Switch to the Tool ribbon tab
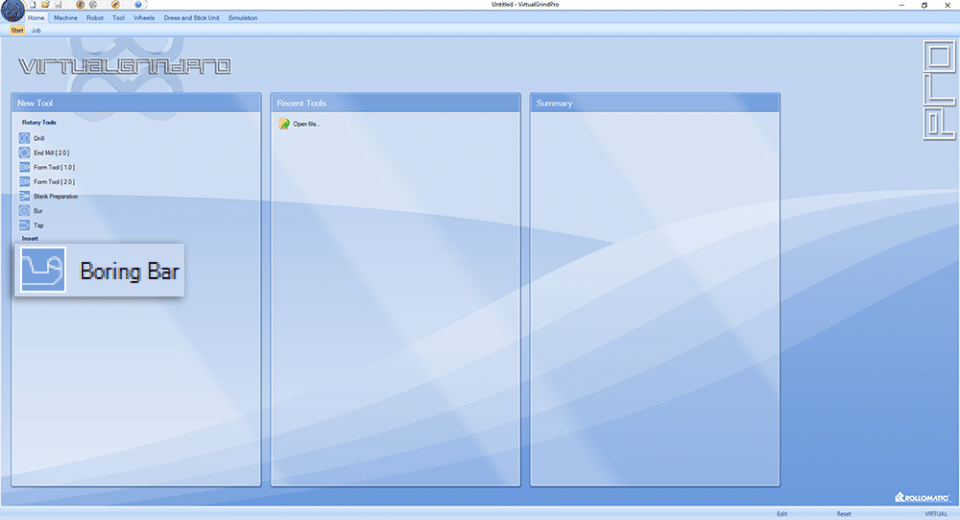Viewport: 960px width, 520px height. pos(118,18)
